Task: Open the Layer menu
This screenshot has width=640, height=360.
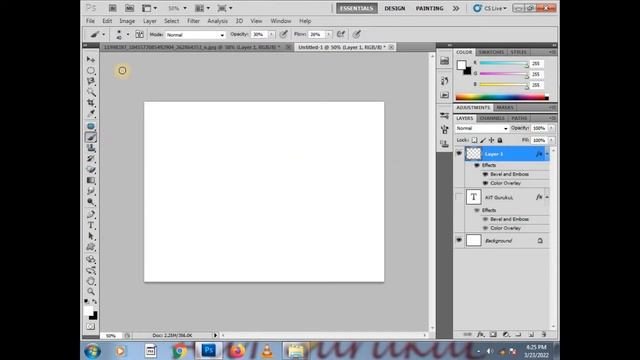Action: [x=149, y=21]
